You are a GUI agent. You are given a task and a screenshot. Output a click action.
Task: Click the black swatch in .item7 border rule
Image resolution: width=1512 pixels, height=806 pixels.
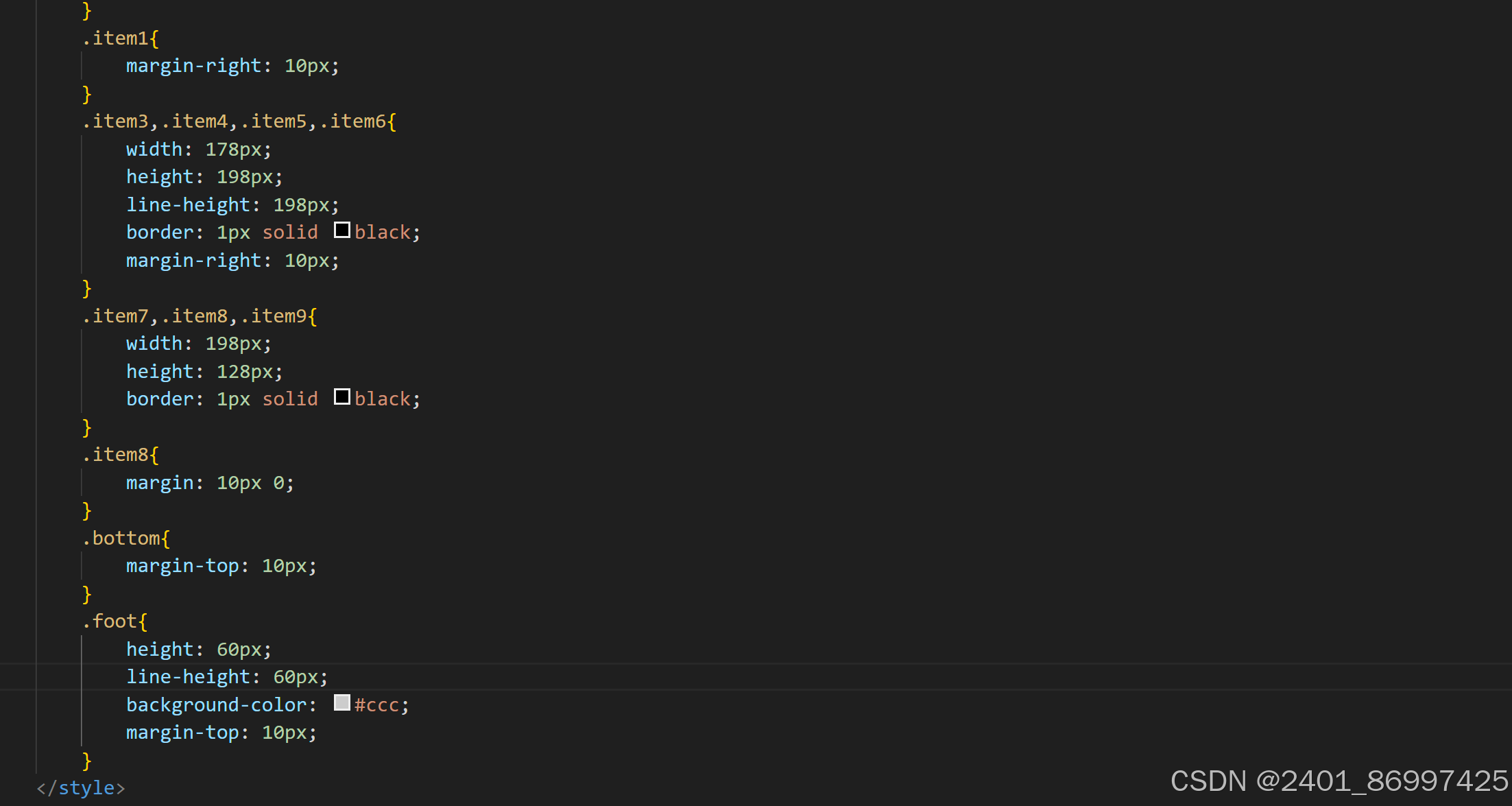point(341,396)
